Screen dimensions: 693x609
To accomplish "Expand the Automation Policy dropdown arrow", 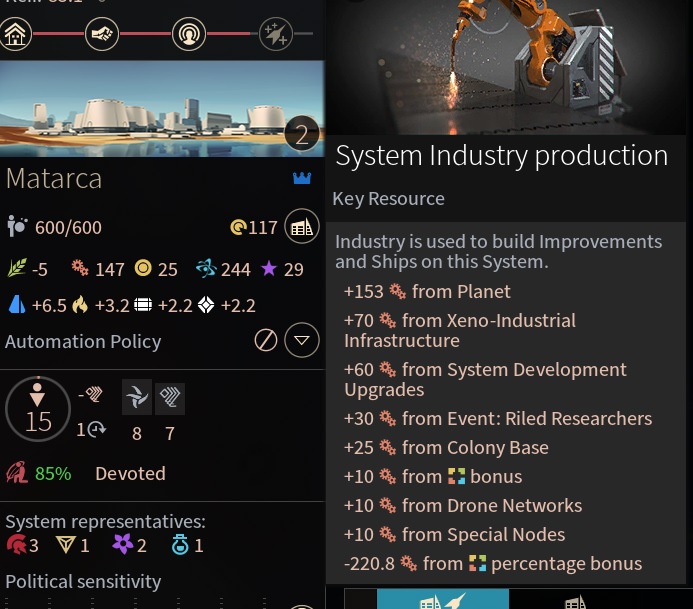I will tap(301, 341).
